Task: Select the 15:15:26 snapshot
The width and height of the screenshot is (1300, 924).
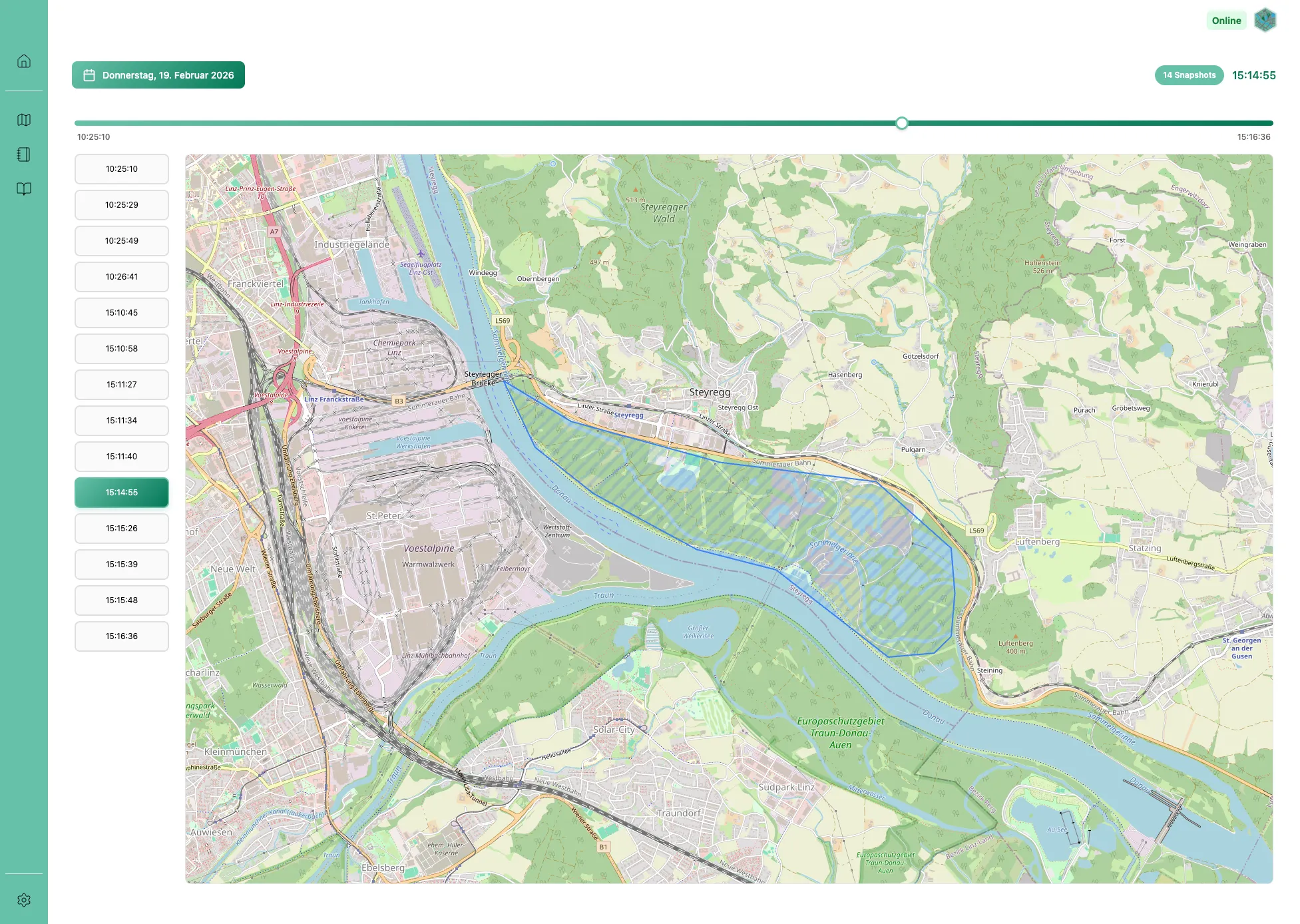Action: click(122, 529)
